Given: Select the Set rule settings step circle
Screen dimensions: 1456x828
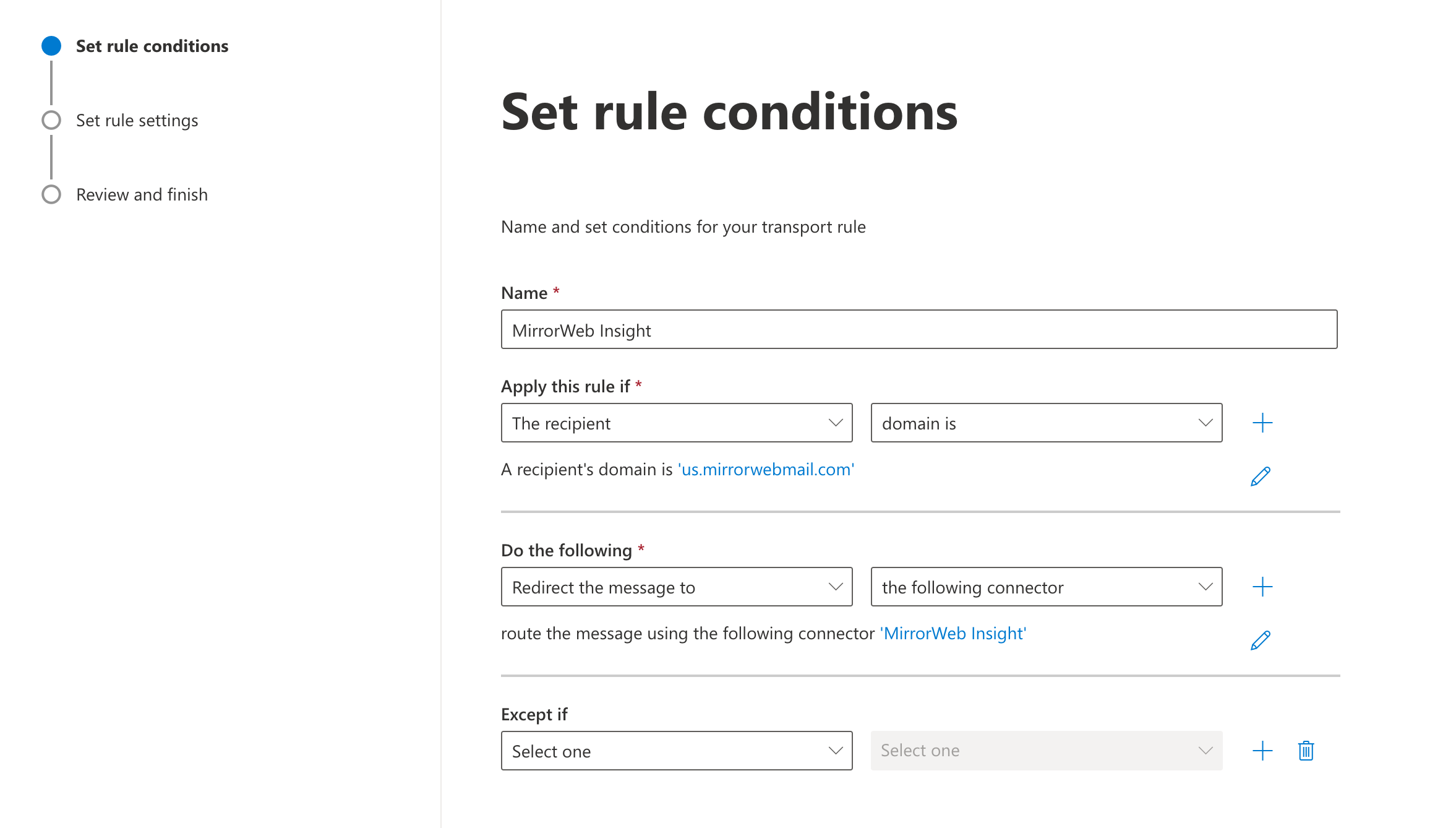Looking at the screenshot, I should coord(51,120).
